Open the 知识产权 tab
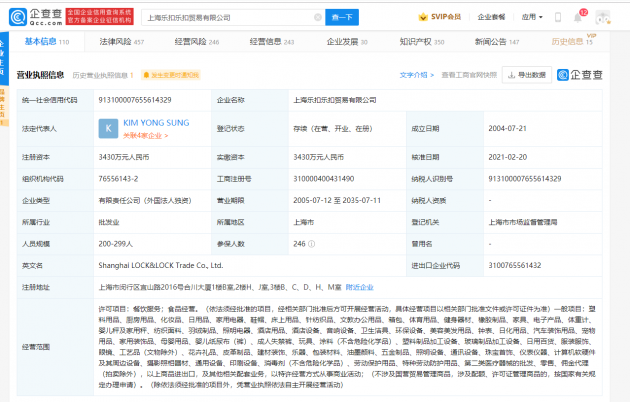The height and width of the screenshot is (402, 630). pyautogui.click(x=417, y=42)
